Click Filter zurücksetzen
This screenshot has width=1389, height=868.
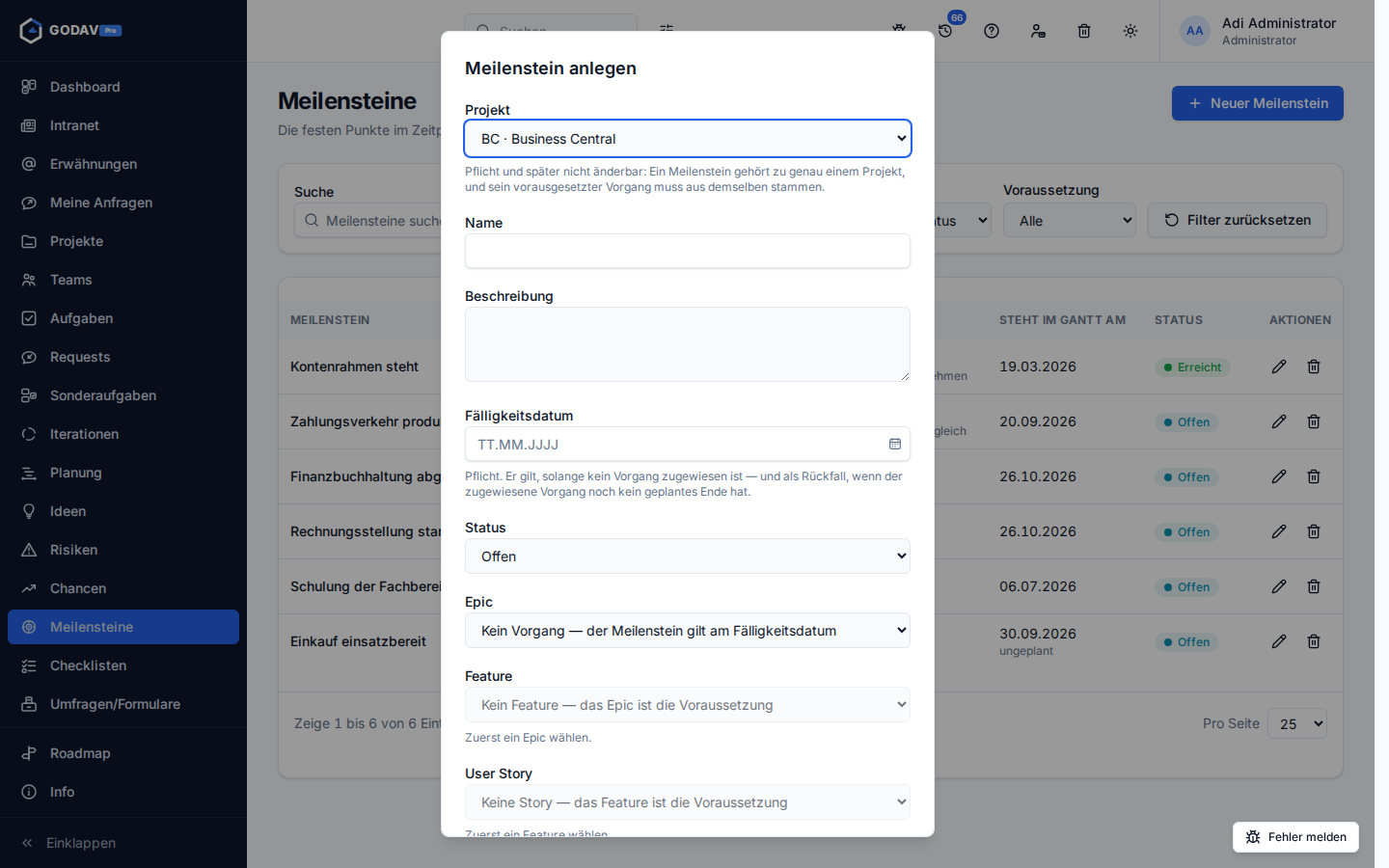[x=1238, y=220]
